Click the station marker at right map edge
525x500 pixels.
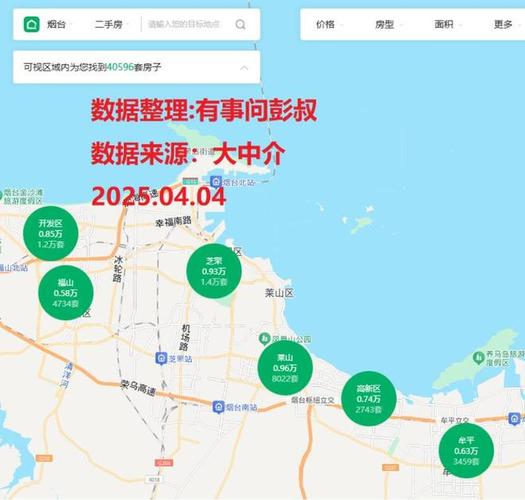pyautogui.click(x=514, y=419)
